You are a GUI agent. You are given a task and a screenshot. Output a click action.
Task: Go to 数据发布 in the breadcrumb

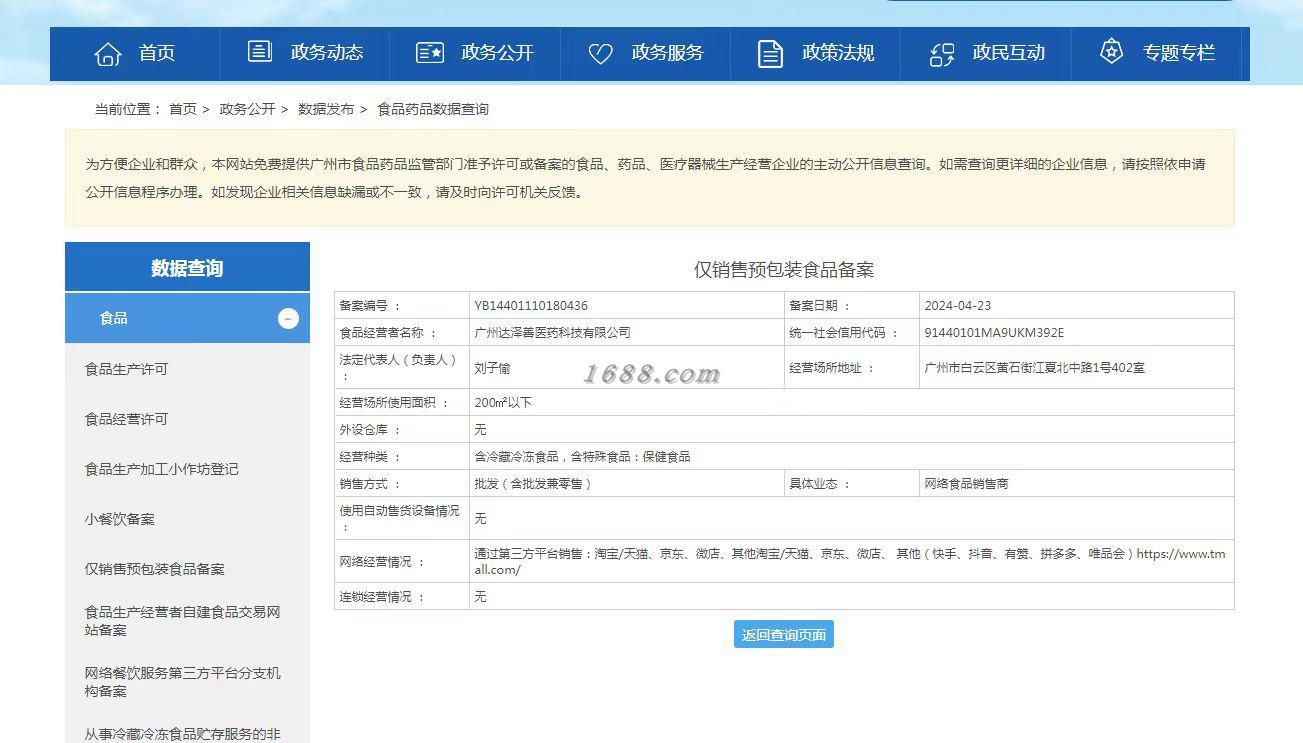[326, 109]
